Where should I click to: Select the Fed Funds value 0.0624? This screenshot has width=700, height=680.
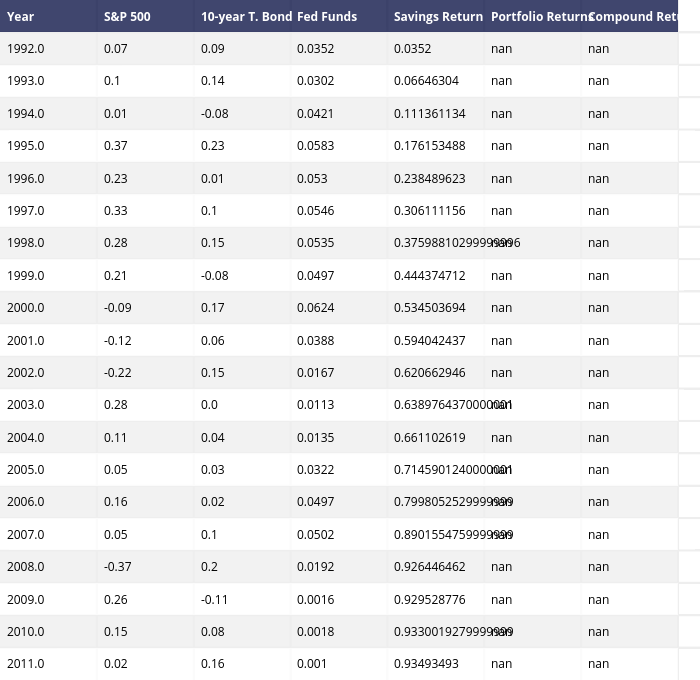pyautogui.click(x=315, y=308)
